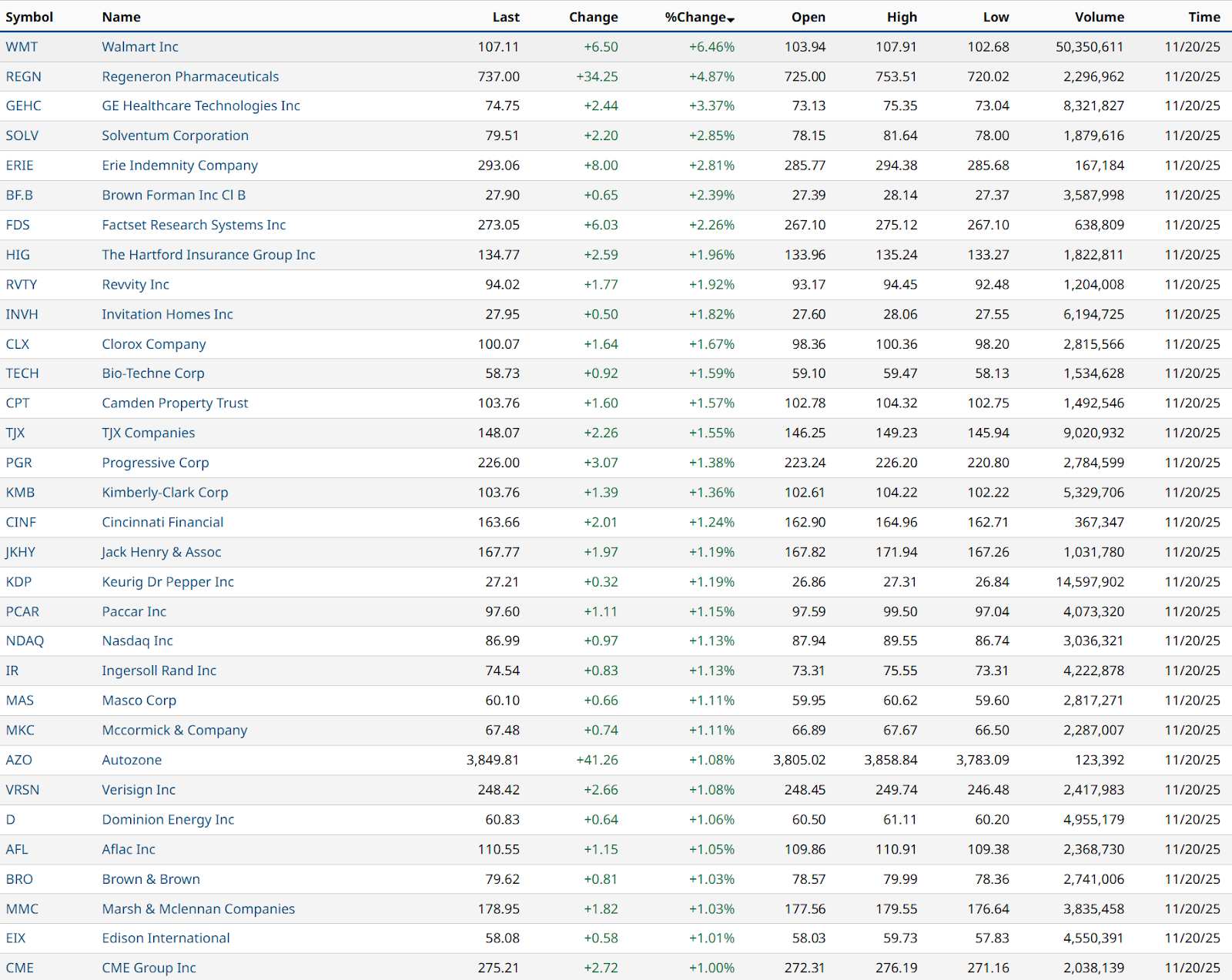Viewport: 1232px width, 980px height.
Task: Sort by the Last price column header
Action: coord(506,17)
